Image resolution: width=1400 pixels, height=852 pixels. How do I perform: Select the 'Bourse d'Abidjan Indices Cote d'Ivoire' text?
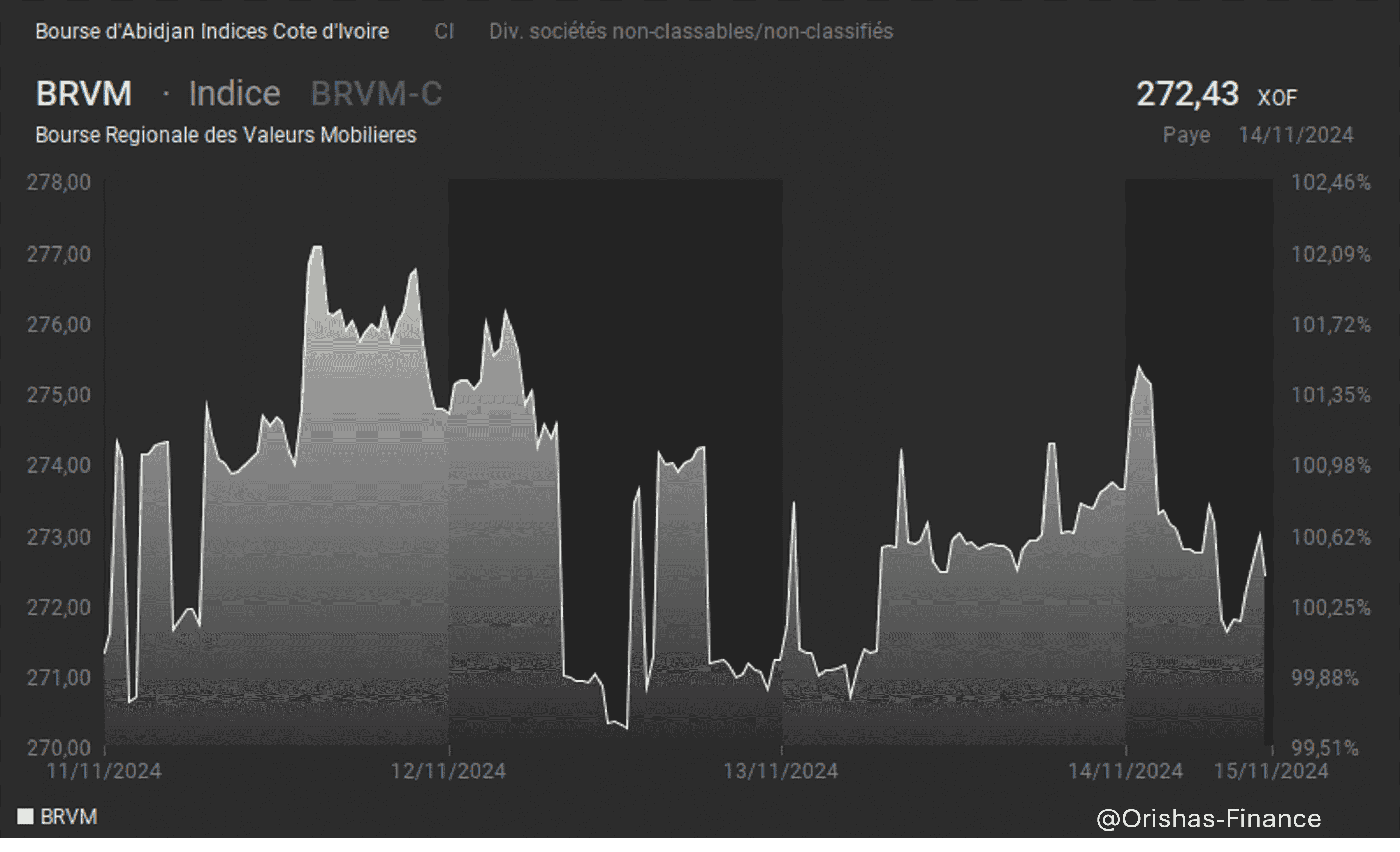pos(212,31)
